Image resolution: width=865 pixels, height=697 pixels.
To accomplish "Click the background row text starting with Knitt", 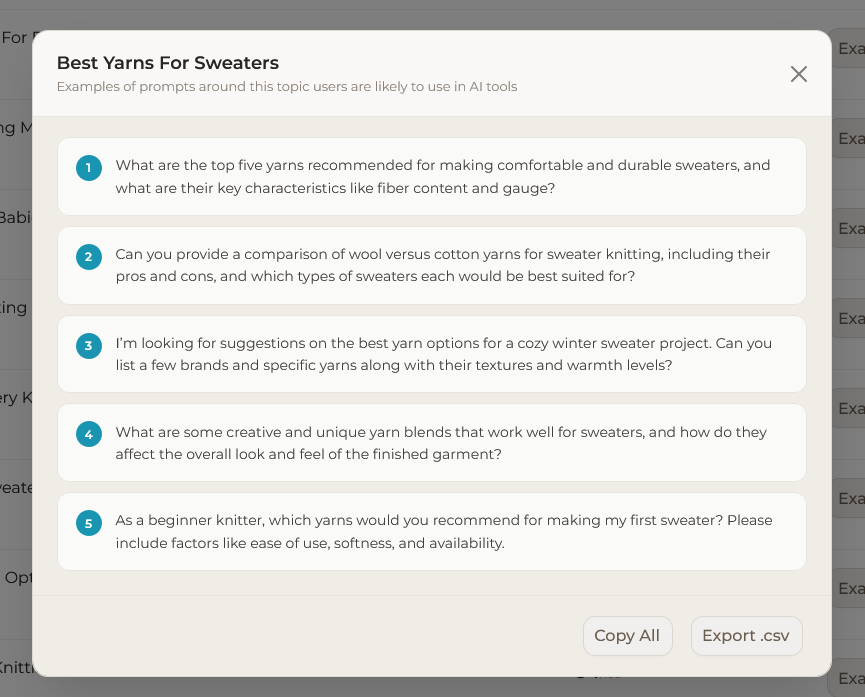I will pos(16,668).
